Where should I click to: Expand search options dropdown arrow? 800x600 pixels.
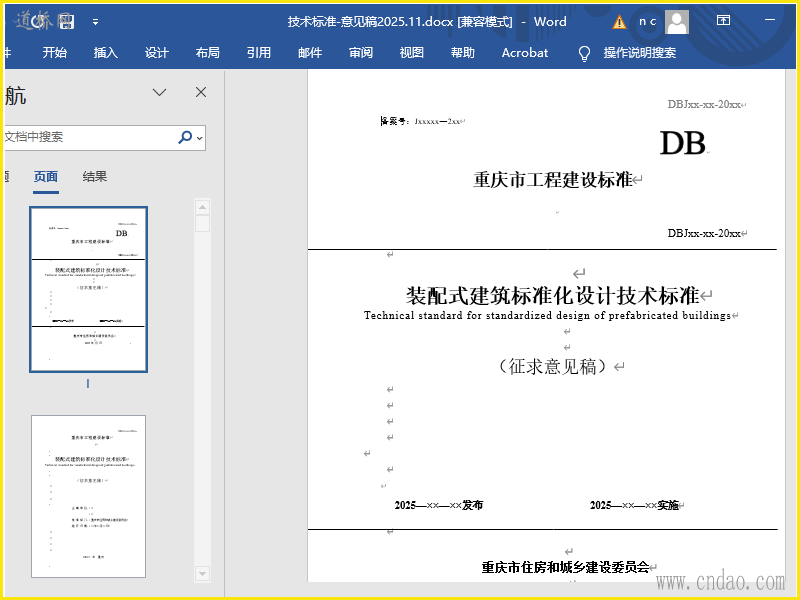(x=200, y=138)
